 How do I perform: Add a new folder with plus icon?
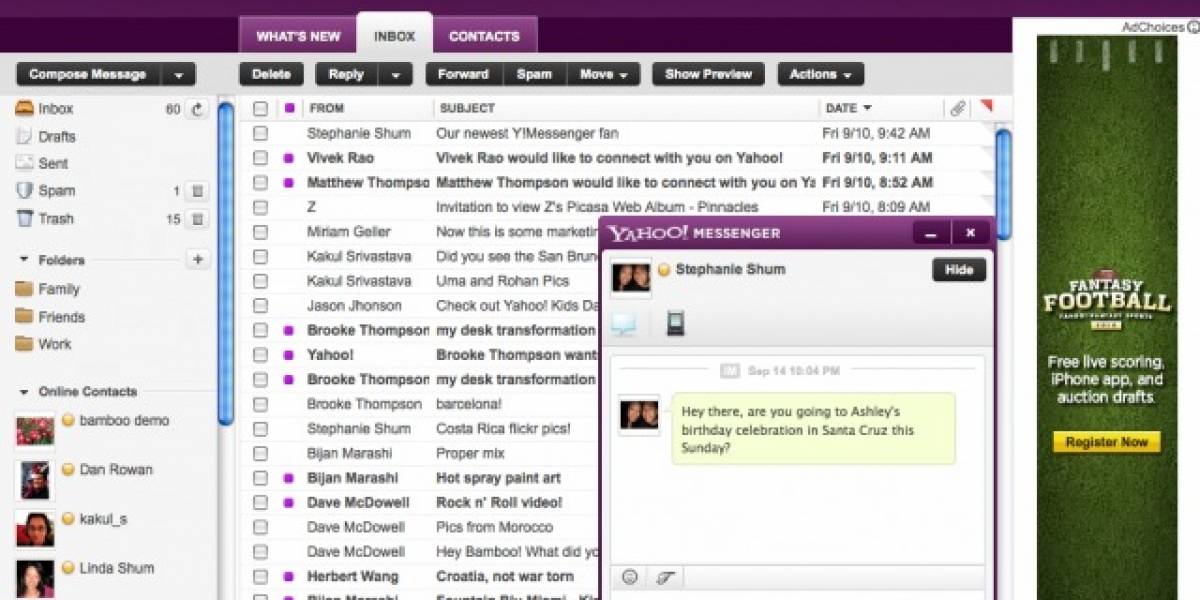[x=197, y=260]
